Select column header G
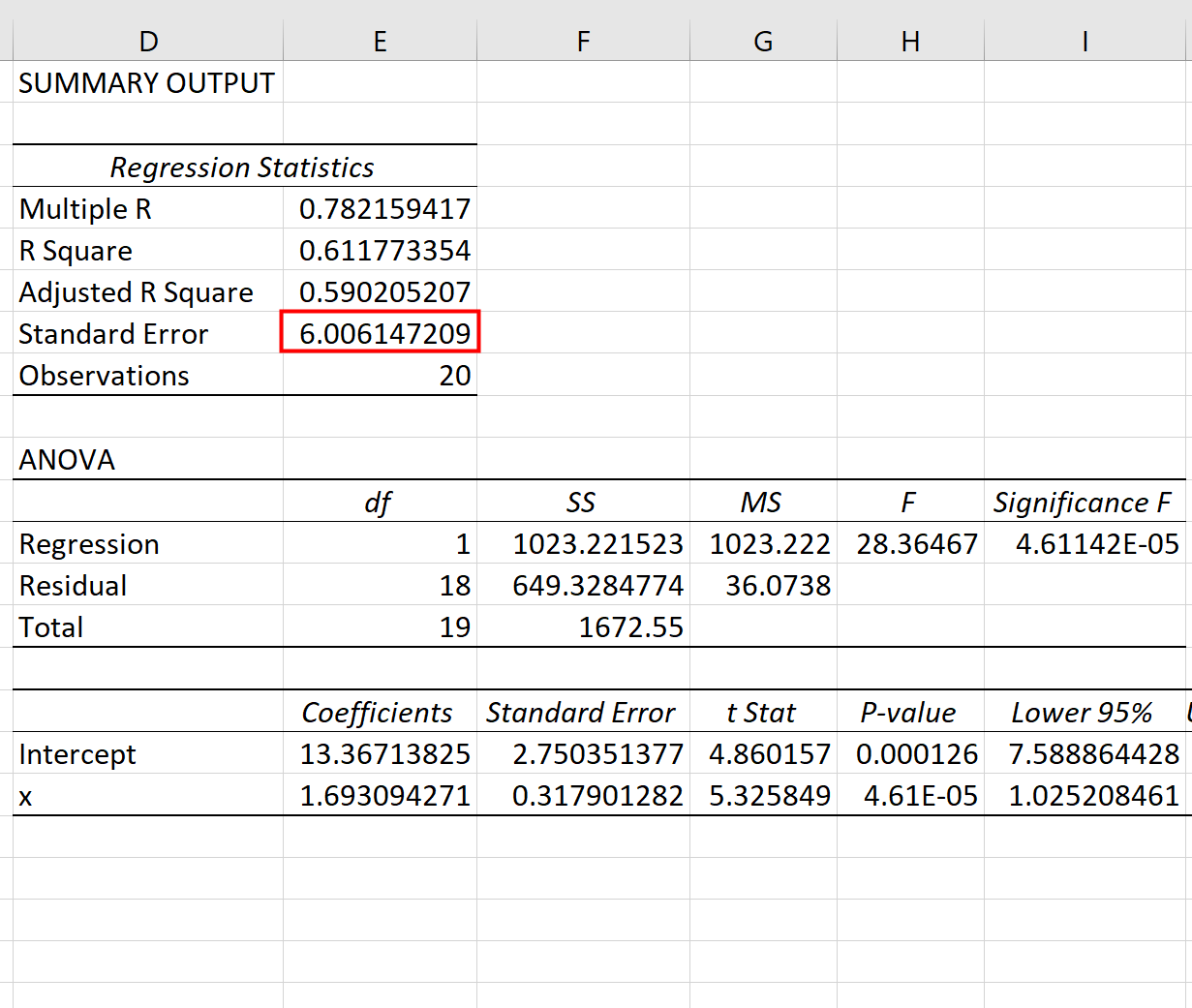The width and height of the screenshot is (1192, 1008). click(762, 41)
